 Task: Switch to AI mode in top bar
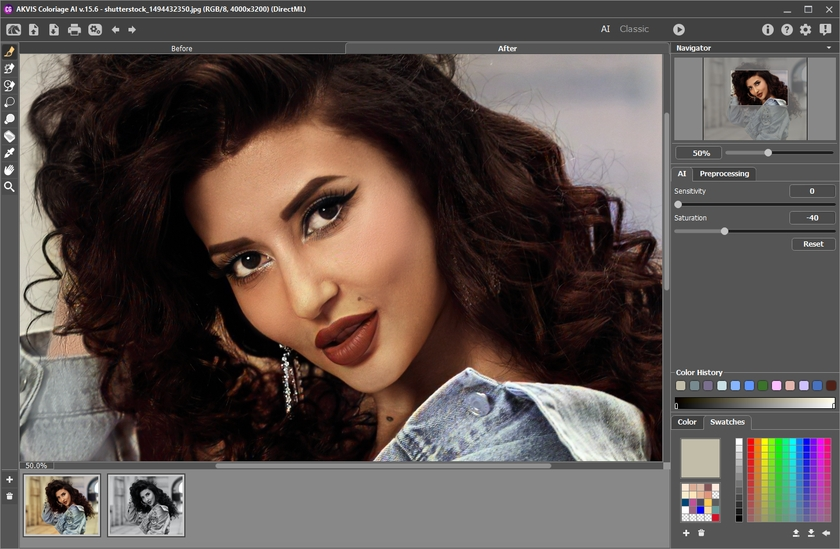pos(605,30)
